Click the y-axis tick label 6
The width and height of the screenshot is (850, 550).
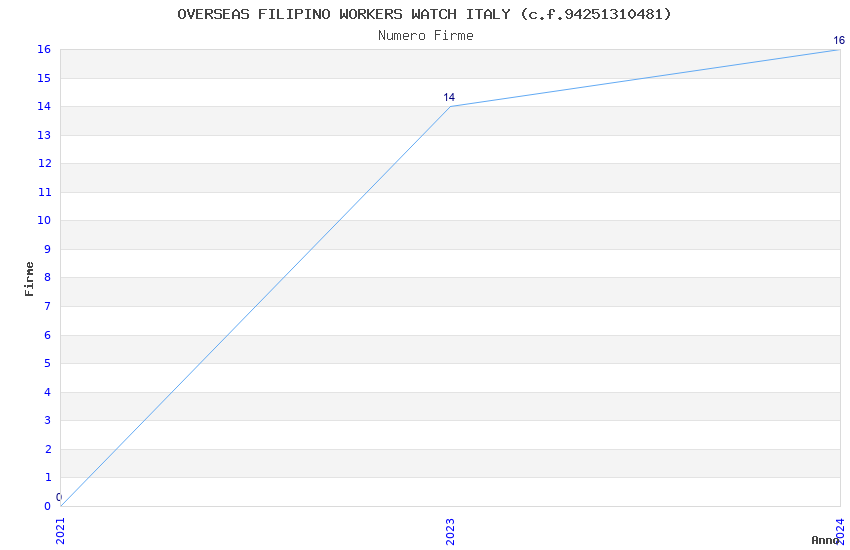[48, 335]
